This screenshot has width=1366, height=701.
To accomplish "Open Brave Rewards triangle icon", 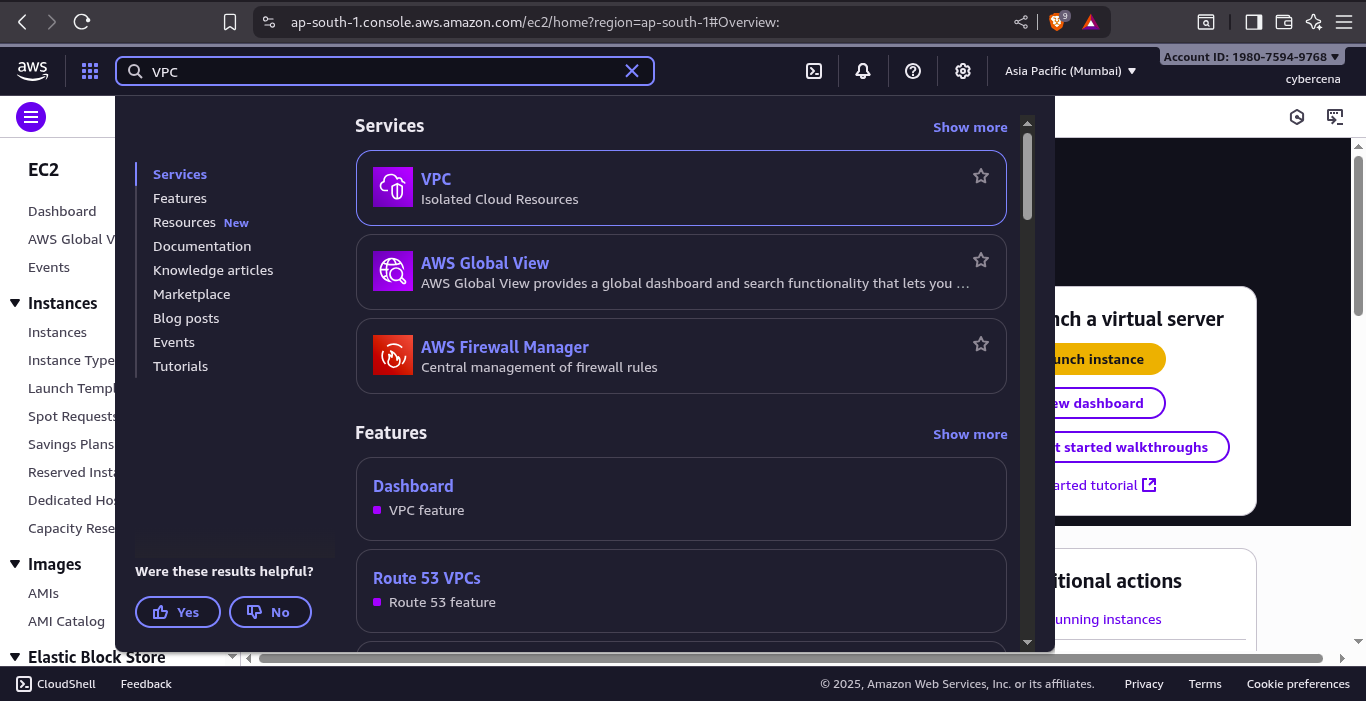I will [x=1090, y=22].
